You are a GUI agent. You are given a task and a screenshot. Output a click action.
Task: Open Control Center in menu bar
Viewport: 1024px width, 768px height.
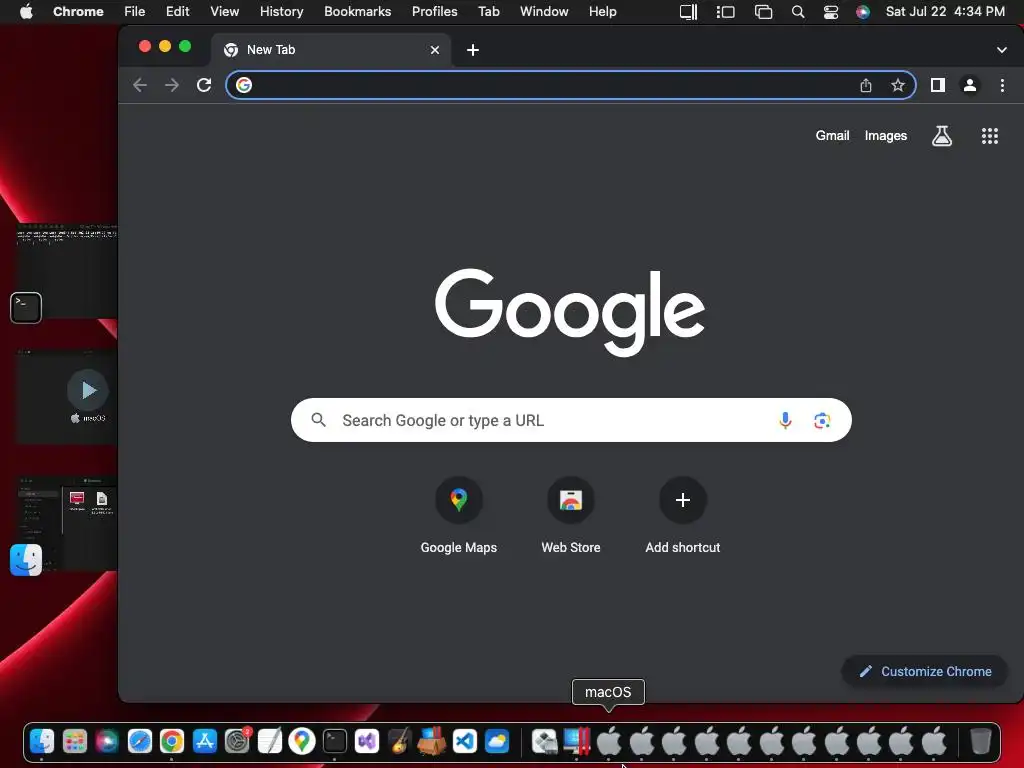pyautogui.click(x=831, y=12)
